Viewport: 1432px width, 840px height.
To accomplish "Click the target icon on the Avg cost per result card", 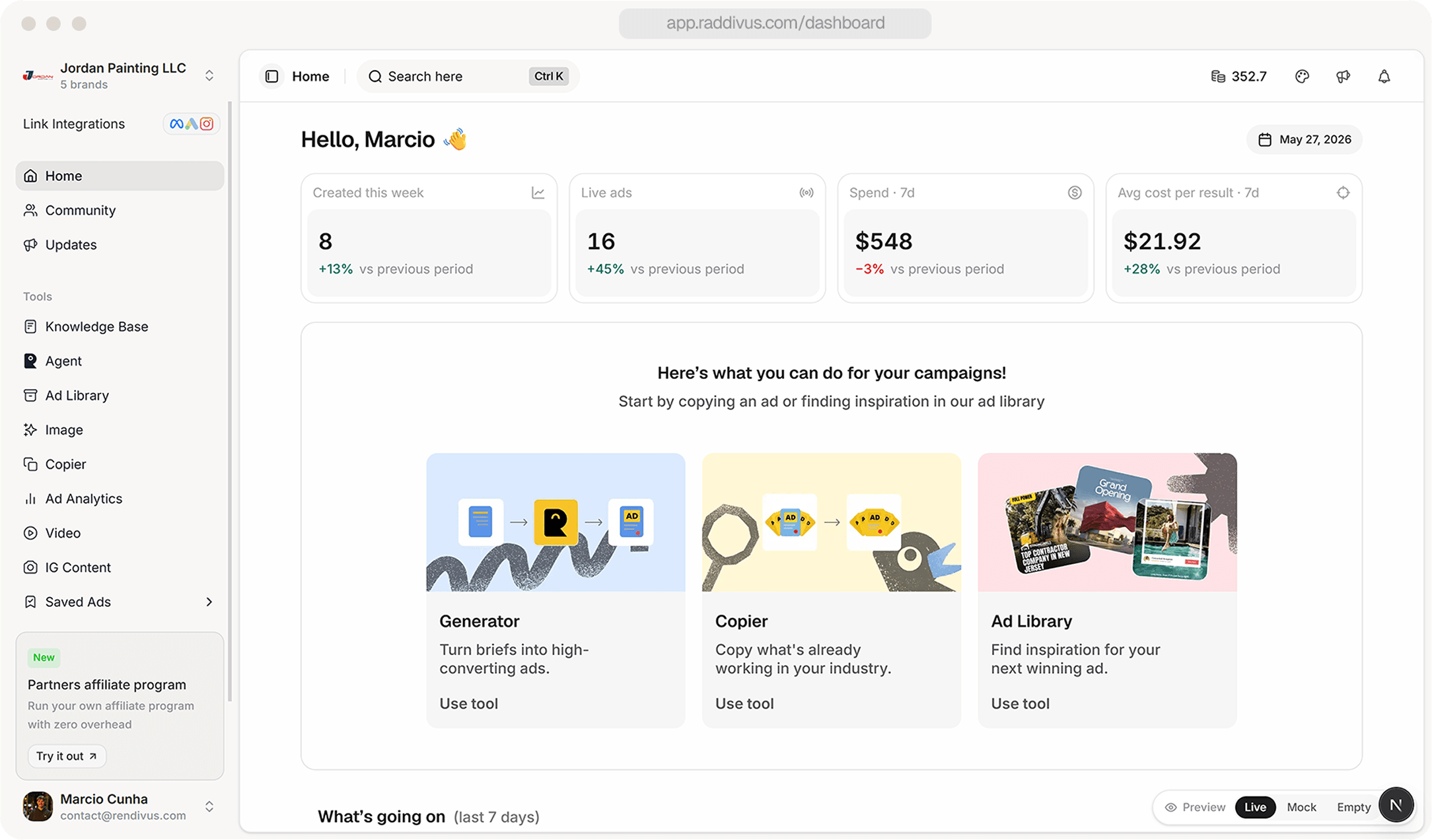I will (x=1343, y=193).
